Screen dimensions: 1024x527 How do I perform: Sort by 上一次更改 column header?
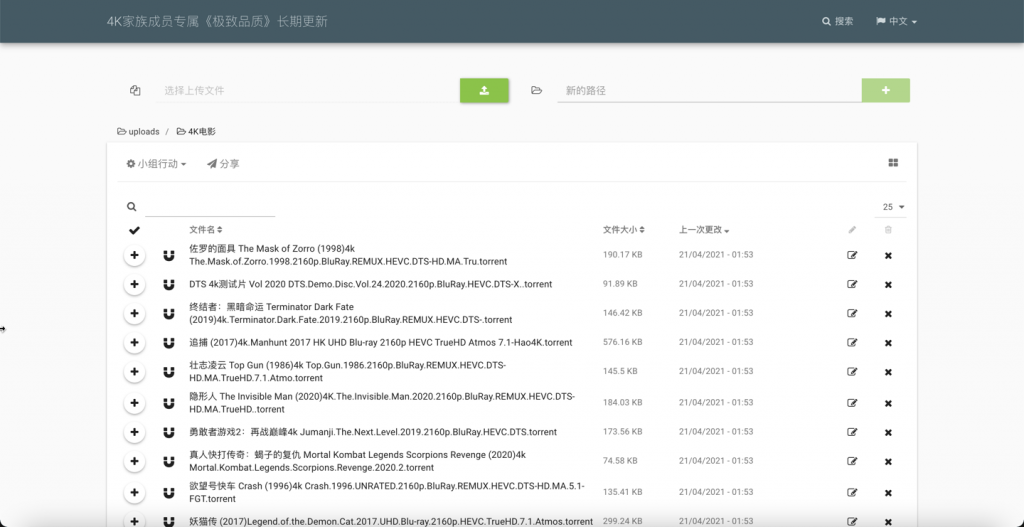(x=704, y=230)
